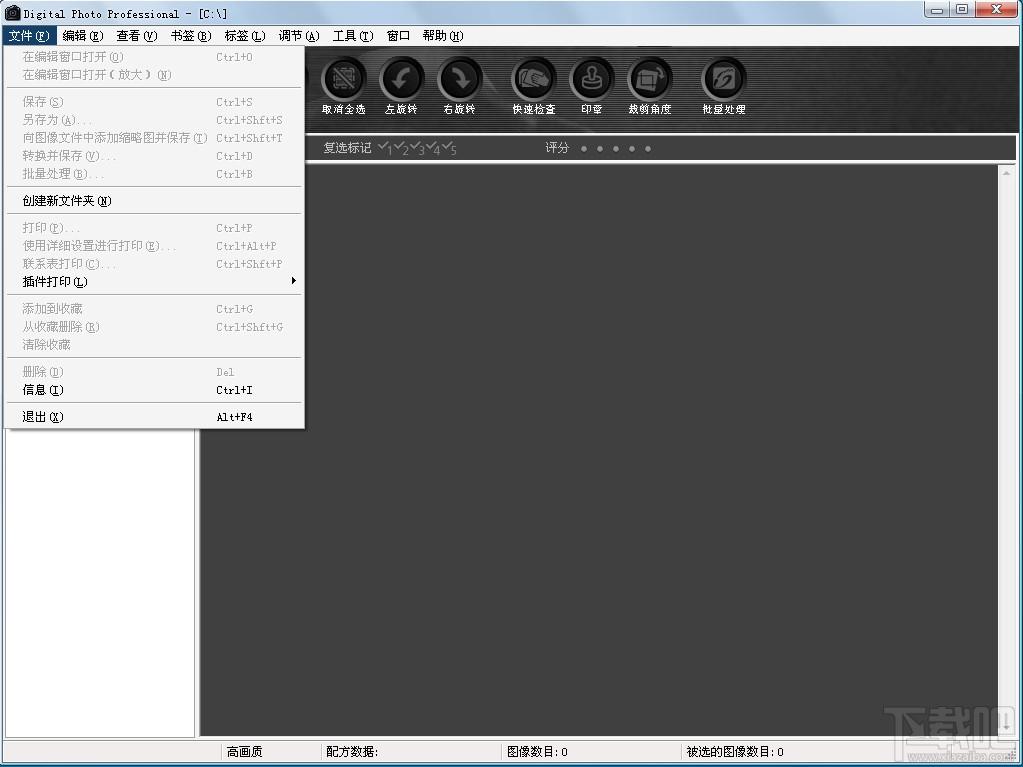Click the 删除(D) menu entry
The height and width of the screenshot is (767, 1023).
coord(154,372)
